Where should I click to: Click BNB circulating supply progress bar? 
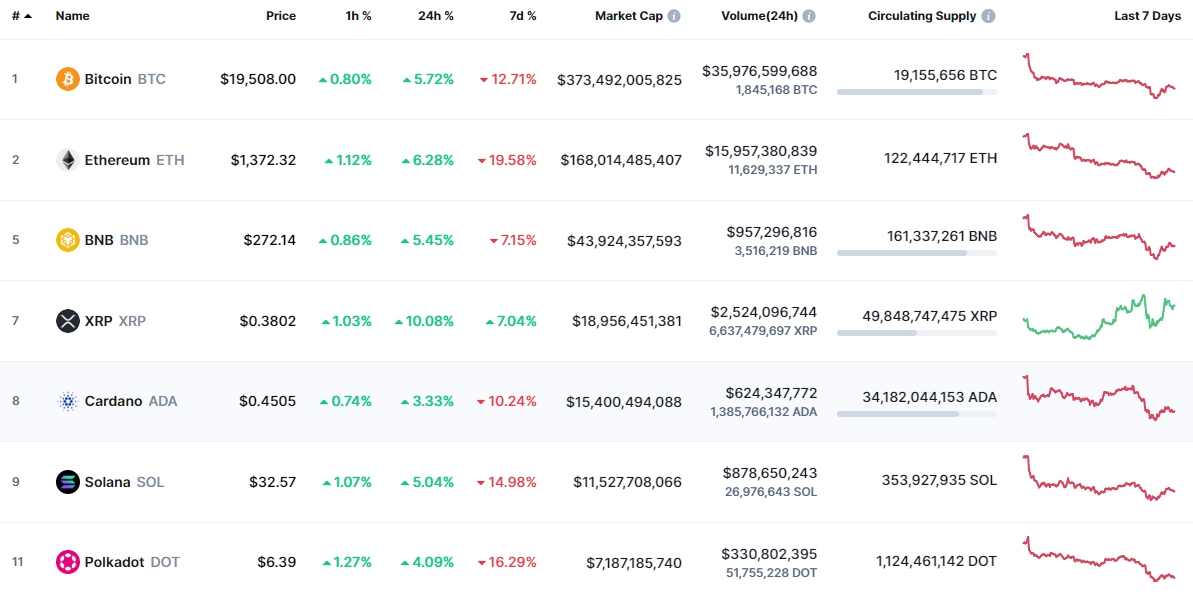point(917,252)
